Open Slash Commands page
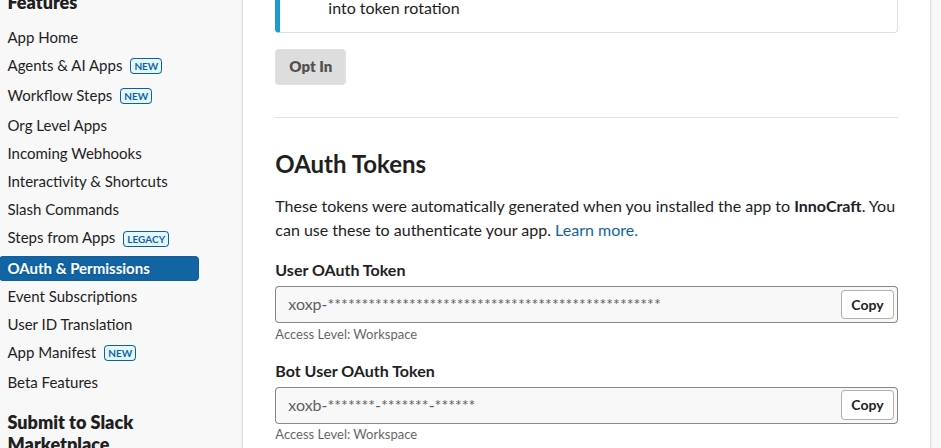 (x=63, y=210)
